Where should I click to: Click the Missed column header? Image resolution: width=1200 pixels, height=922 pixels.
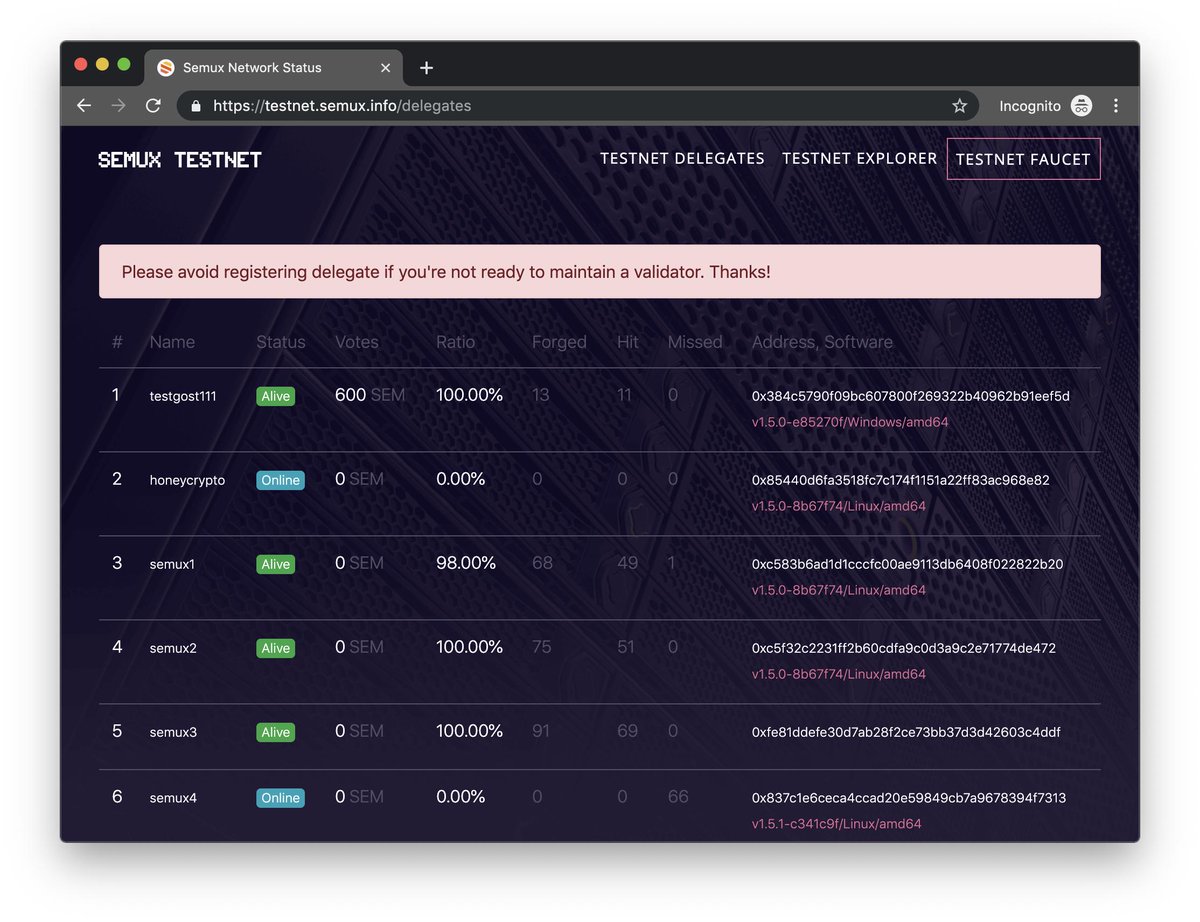coord(695,342)
